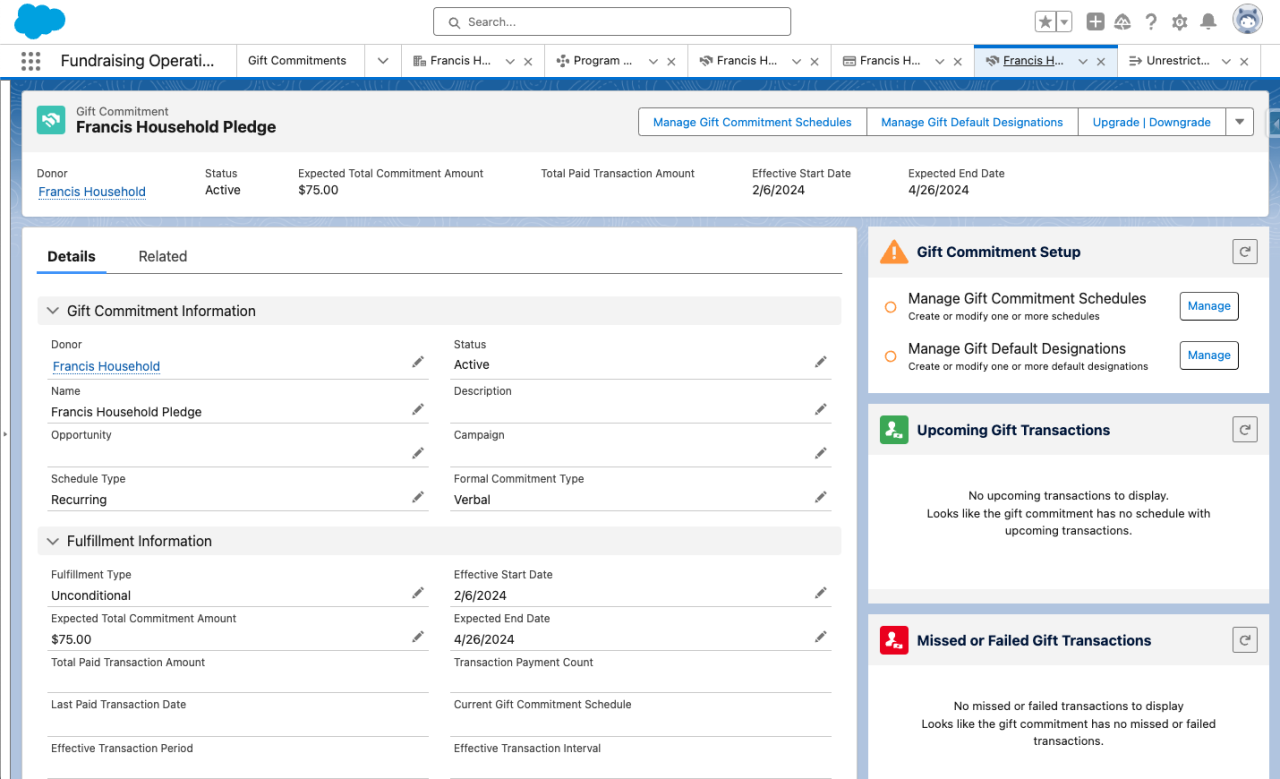The width and height of the screenshot is (1280, 779).
Task: Refresh the Upcoming Gift Transactions panel
Action: click(x=1245, y=430)
